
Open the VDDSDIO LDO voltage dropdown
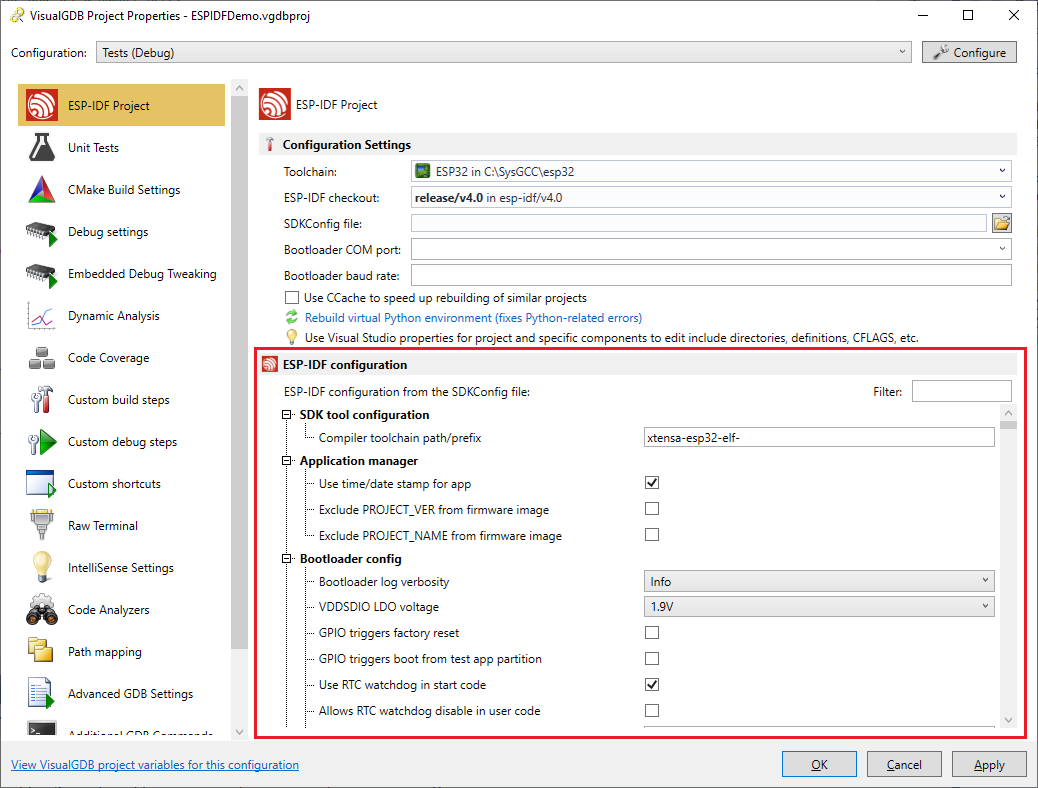point(819,606)
